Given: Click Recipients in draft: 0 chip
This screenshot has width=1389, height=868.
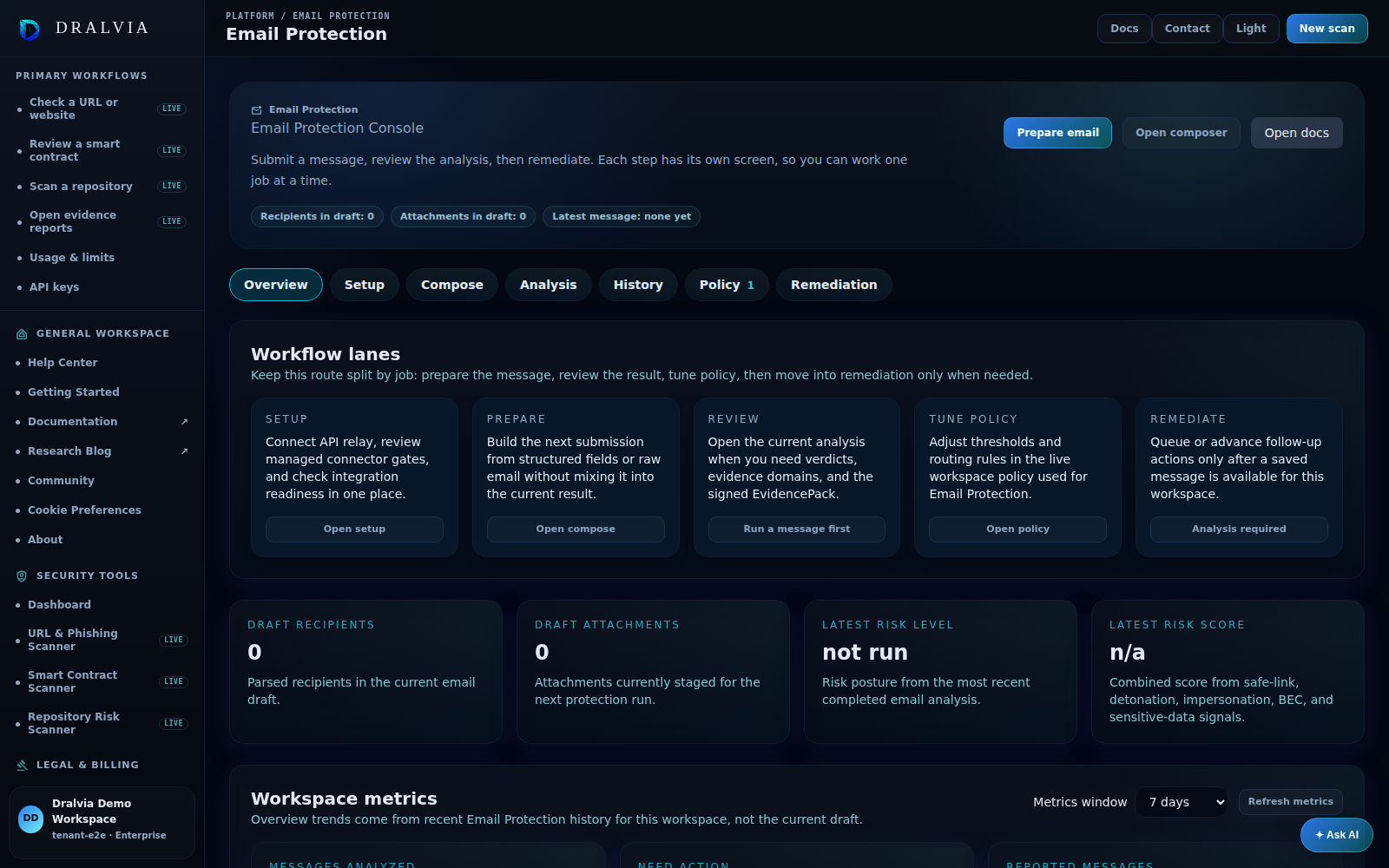Looking at the screenshot, I should click(x=317, y=216).
